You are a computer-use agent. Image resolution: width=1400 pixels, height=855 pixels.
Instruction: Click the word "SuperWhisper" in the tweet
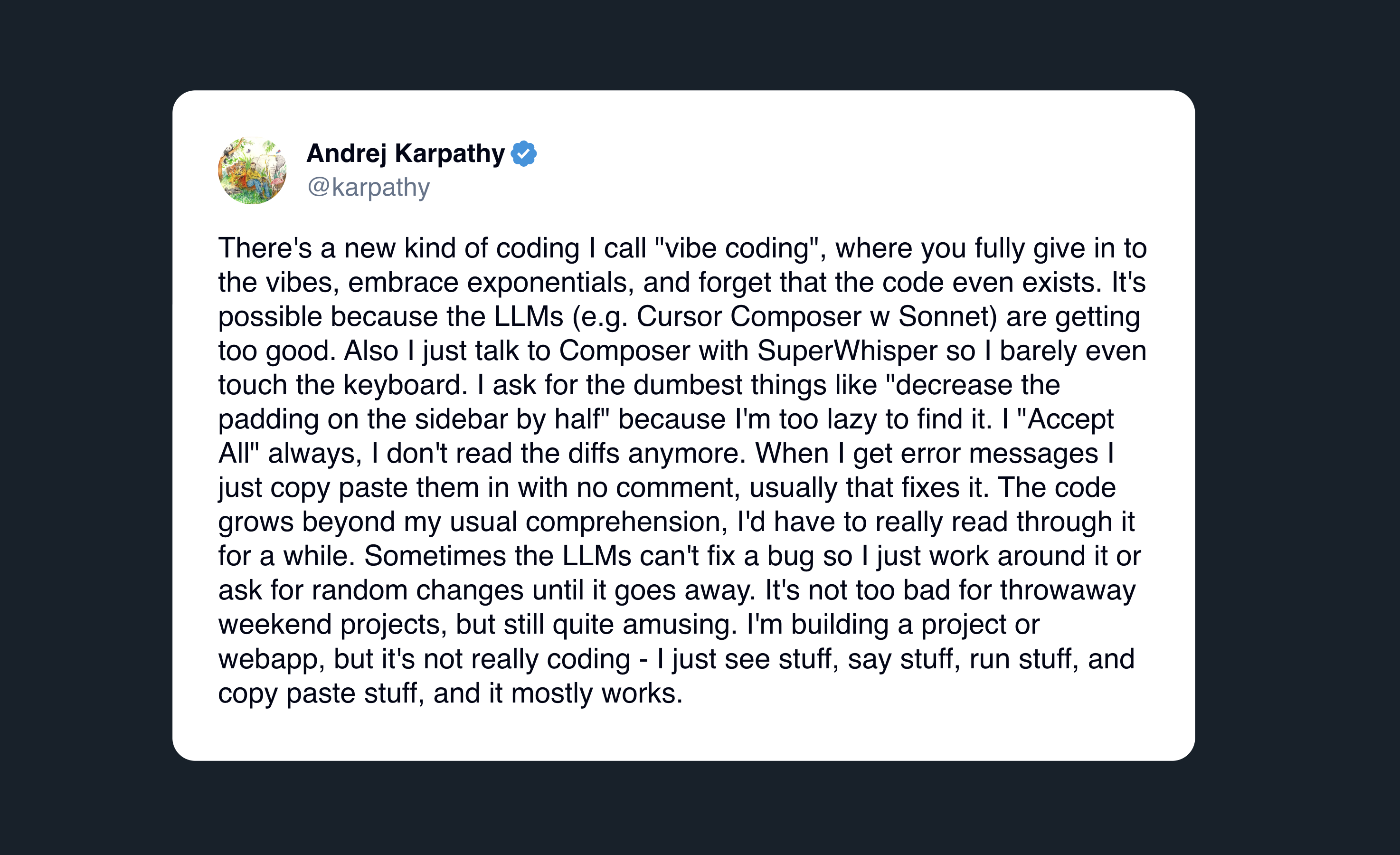click(x=847, y=351)
